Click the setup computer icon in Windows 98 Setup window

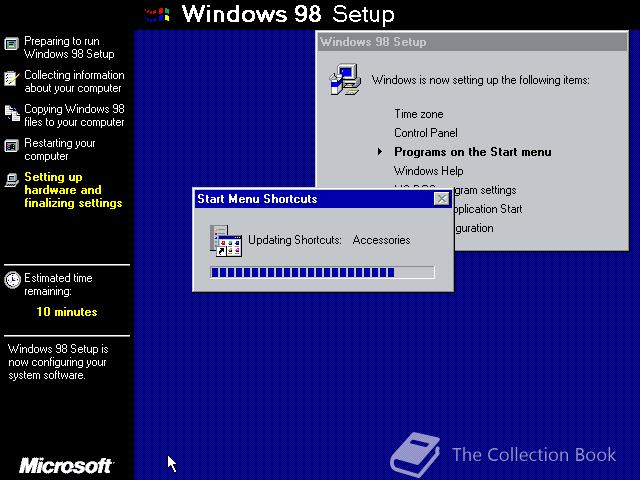pyautogui.click(x=345, y=80)
